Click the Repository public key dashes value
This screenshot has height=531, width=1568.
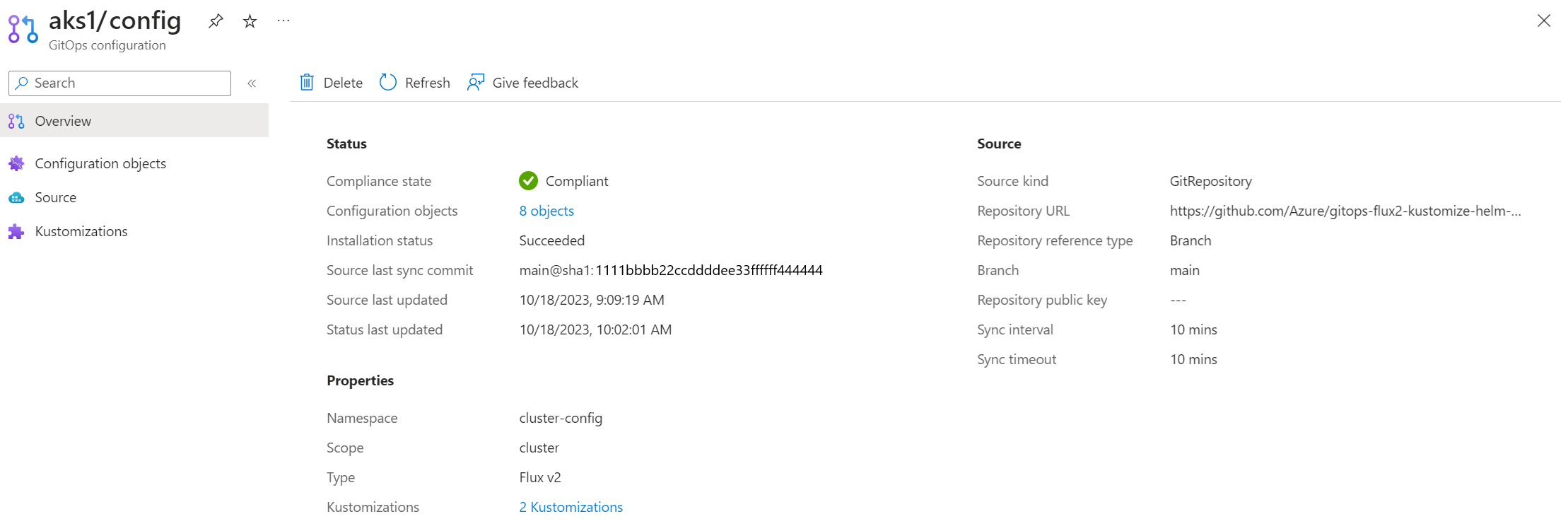pos(1178,300)
